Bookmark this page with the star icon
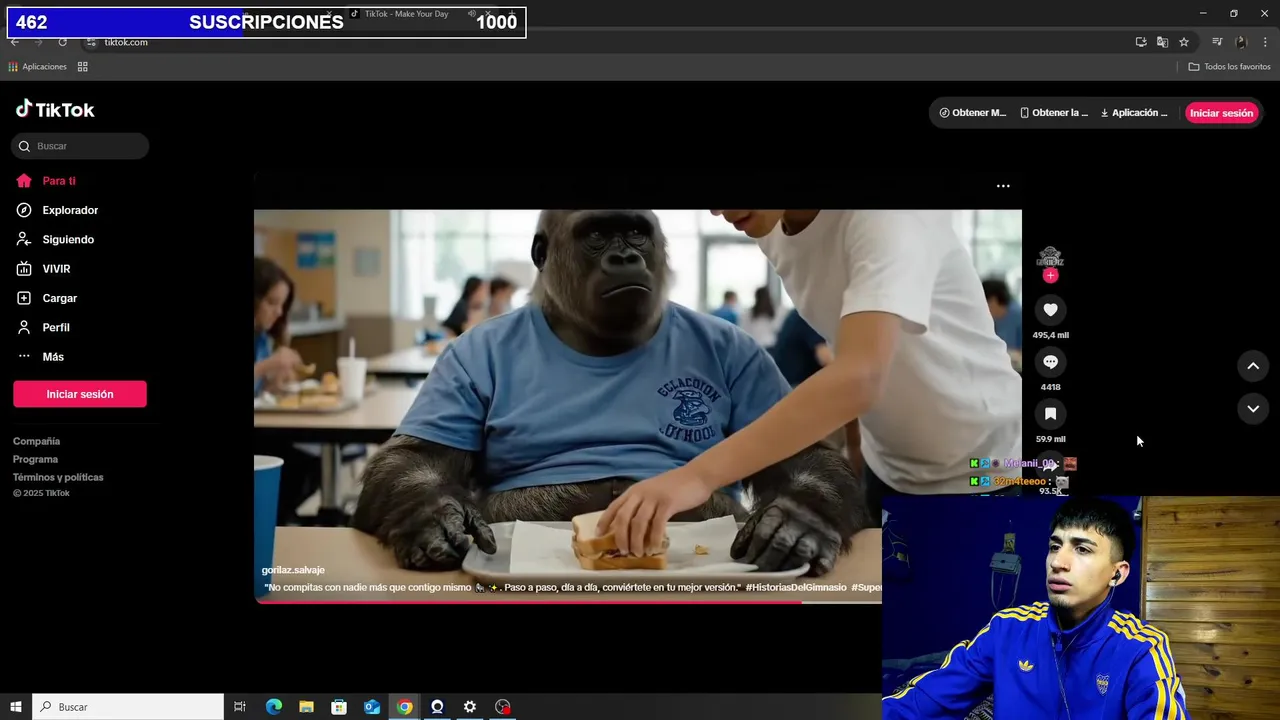Image resolution: width=1280 pixels, height=720 pixels. pos(1184,42)
